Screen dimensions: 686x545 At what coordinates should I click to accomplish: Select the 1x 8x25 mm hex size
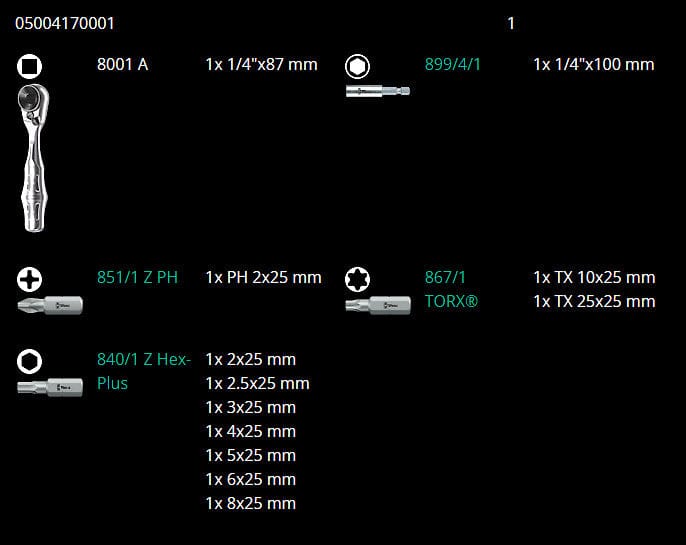[x=250, y=503]
